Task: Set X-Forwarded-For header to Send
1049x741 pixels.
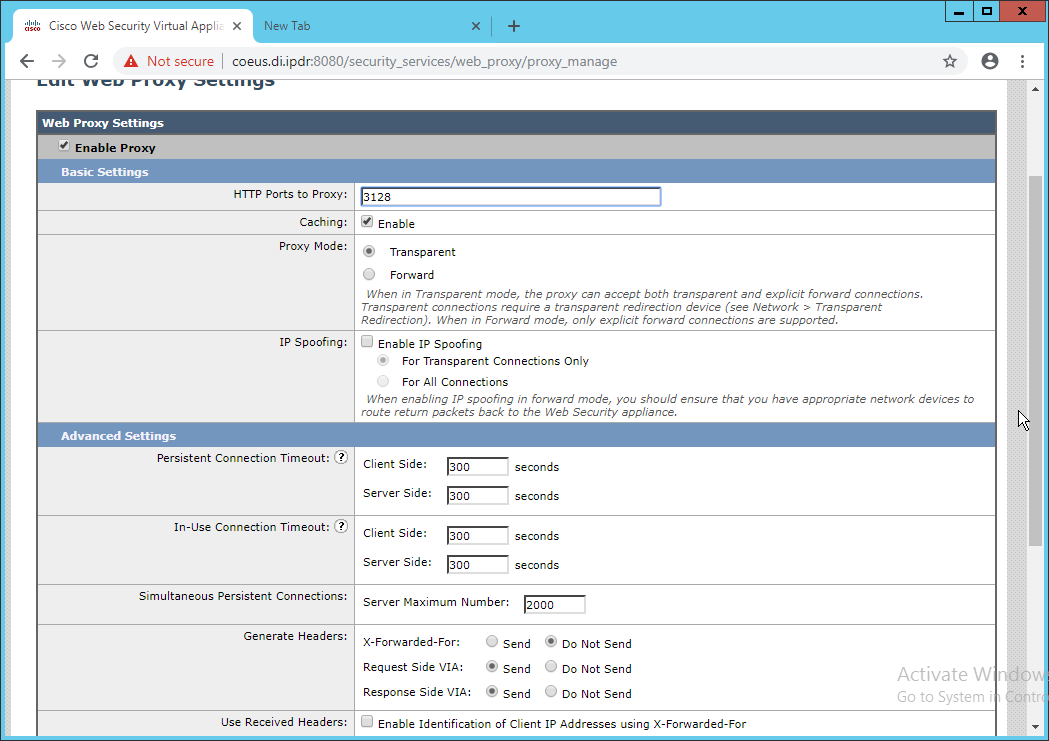Action: [492, 641]
